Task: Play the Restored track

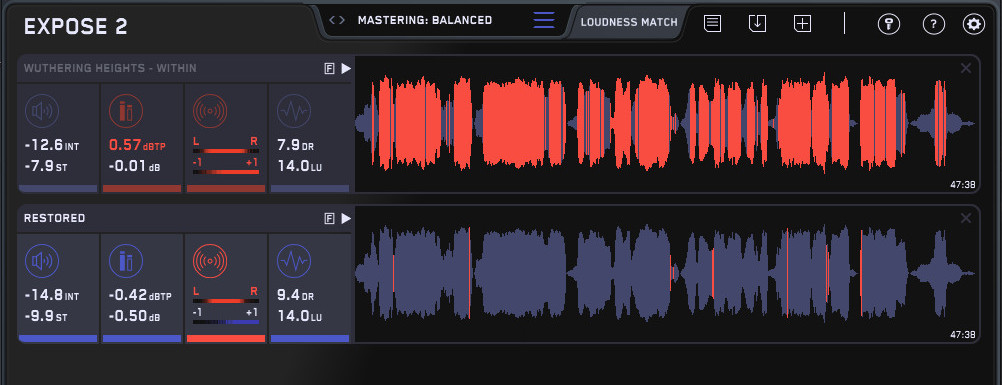Action: pos(346,219)
